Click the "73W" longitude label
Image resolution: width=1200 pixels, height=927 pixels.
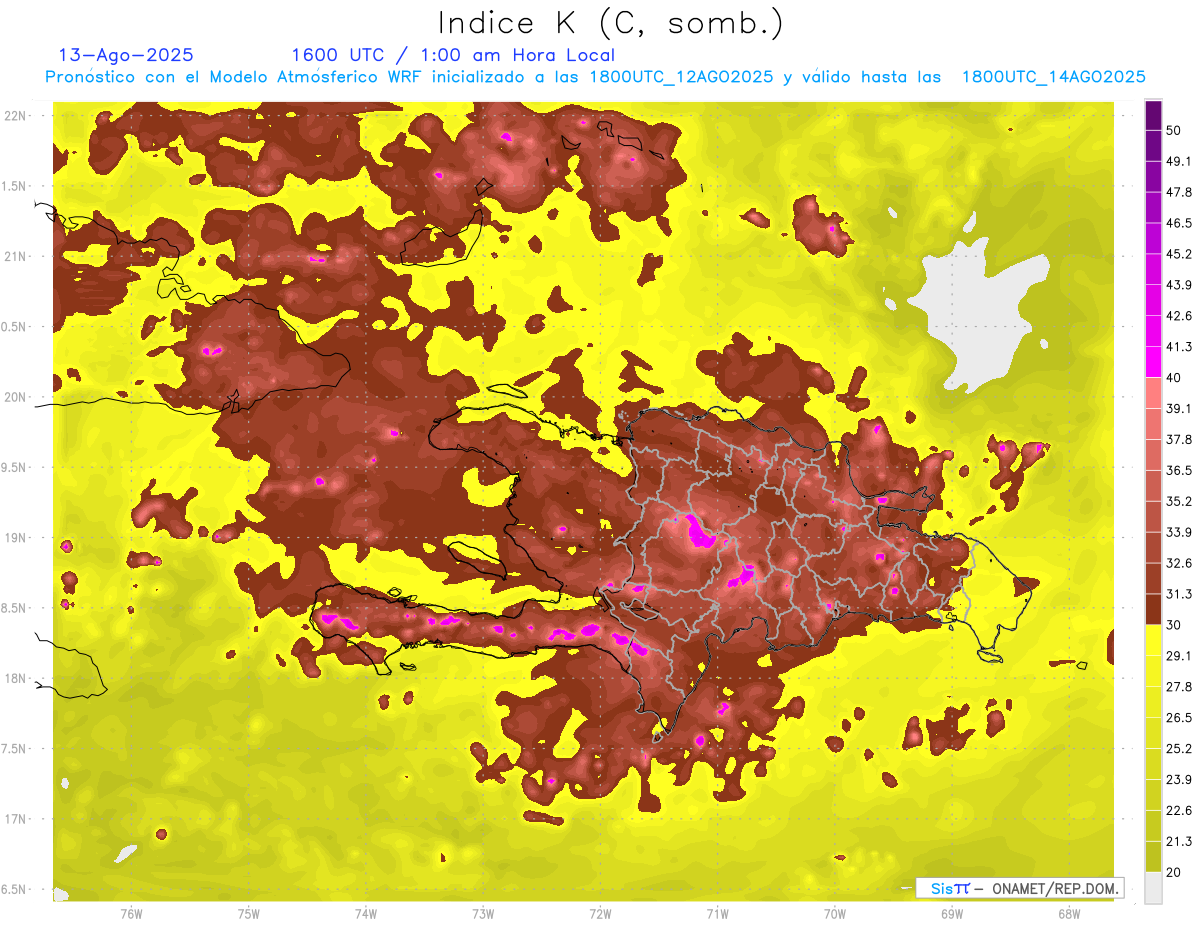point(483,914)
